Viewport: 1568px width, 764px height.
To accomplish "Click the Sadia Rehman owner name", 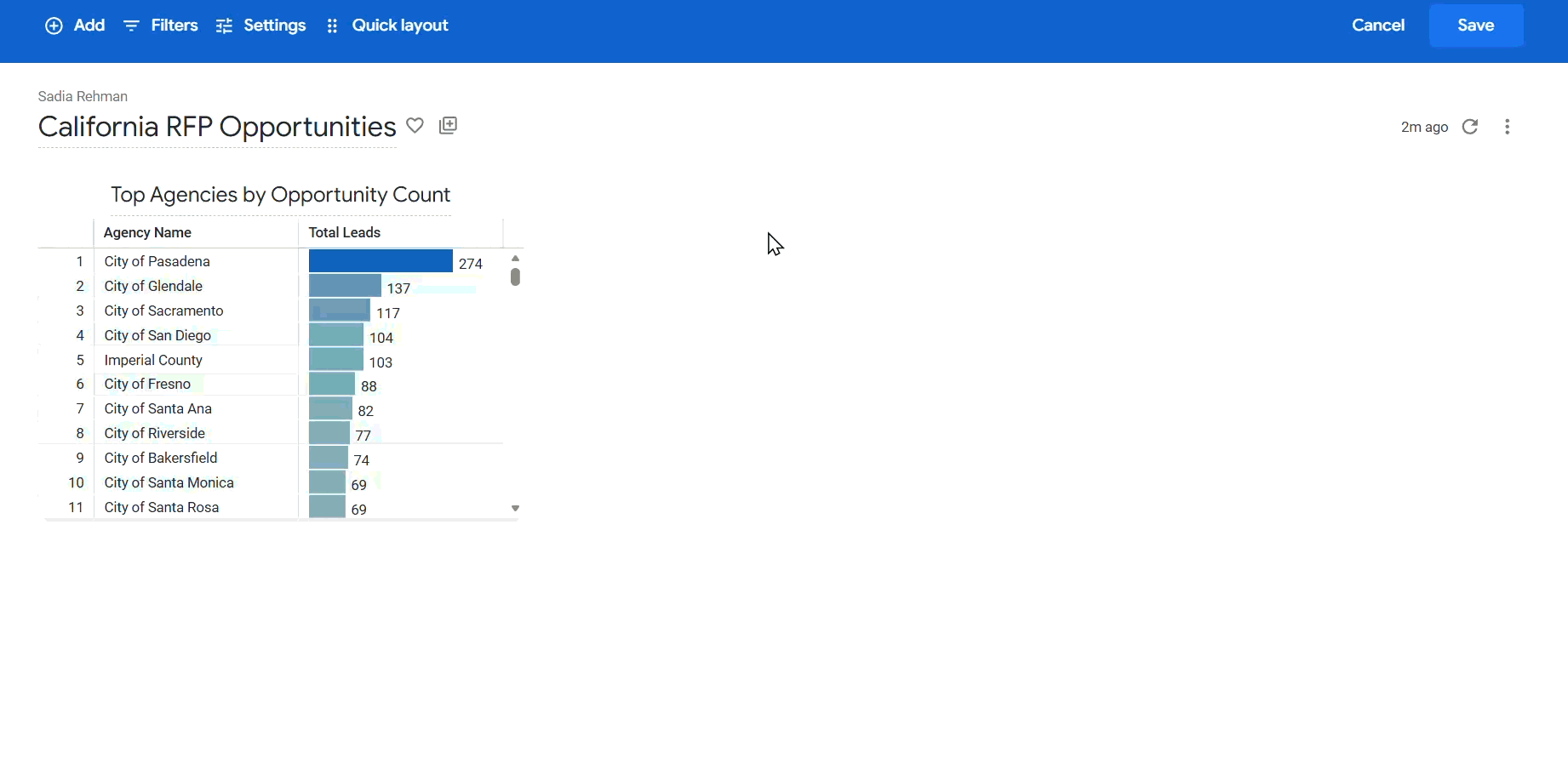I will [83, 97].
